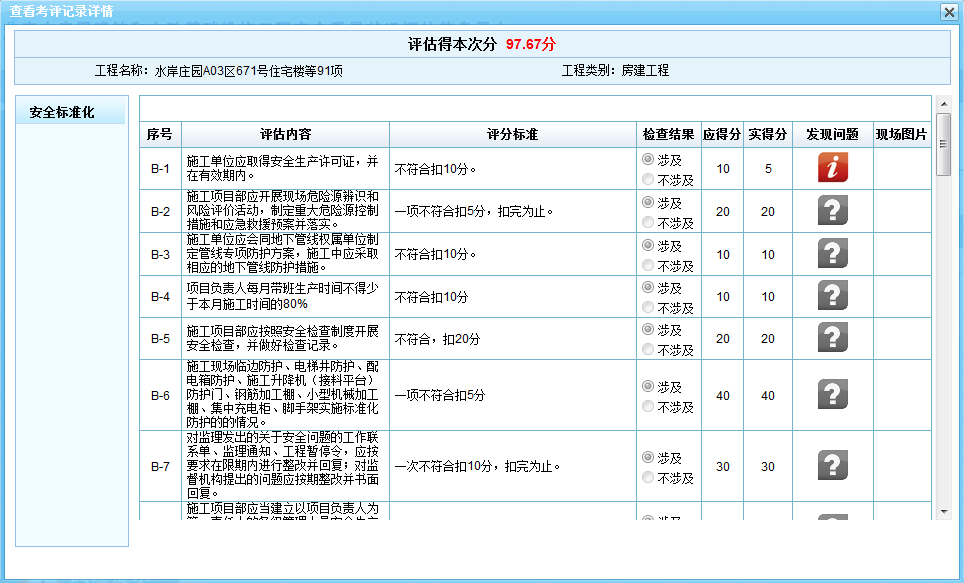Screen dimensions: 964x583
Task: Open the found-issue icon in row B-6
Action: tap(832, 395)
